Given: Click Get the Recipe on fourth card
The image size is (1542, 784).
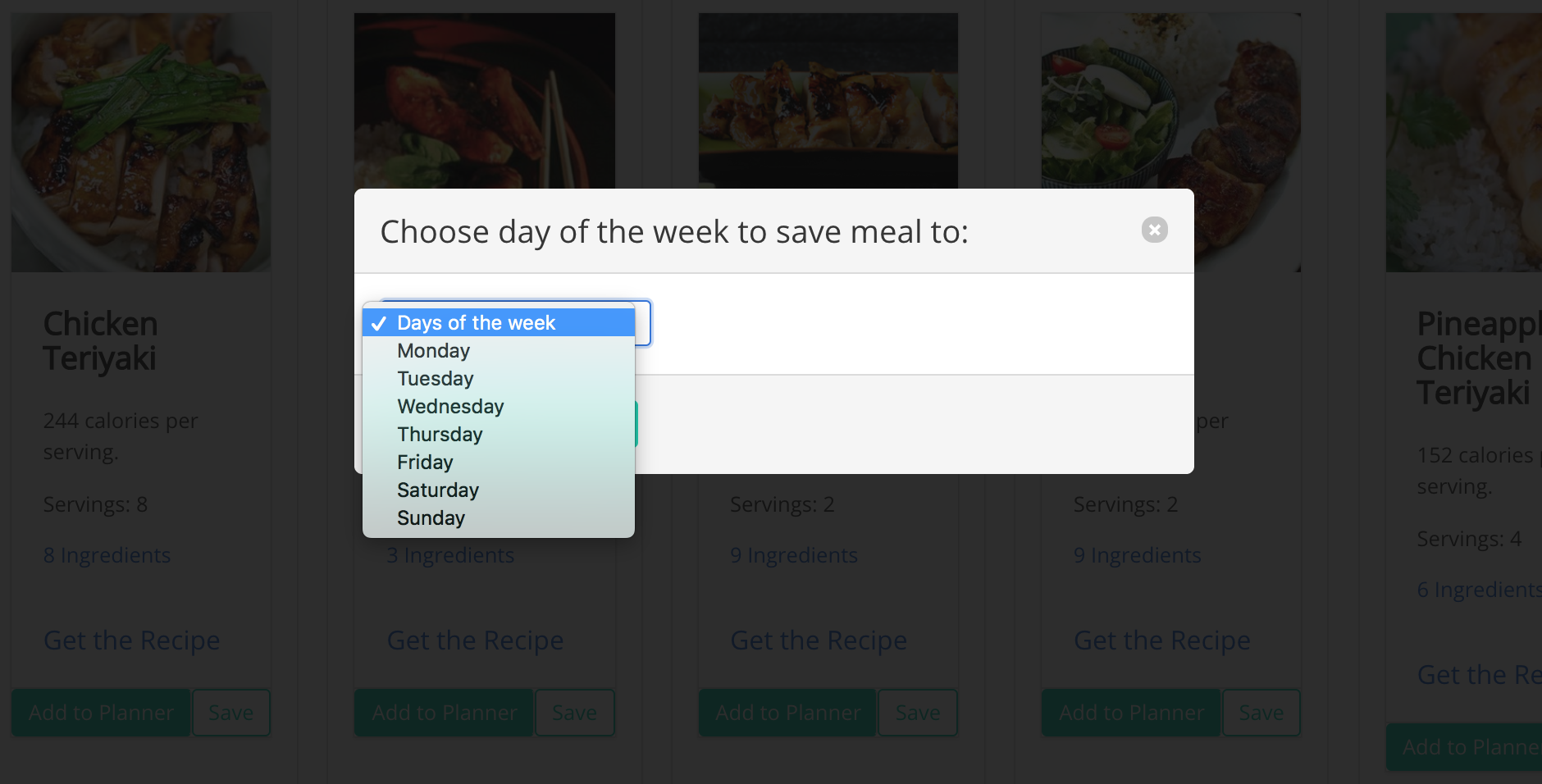Looking at the screenshot, I should [x=1162, y=640].
